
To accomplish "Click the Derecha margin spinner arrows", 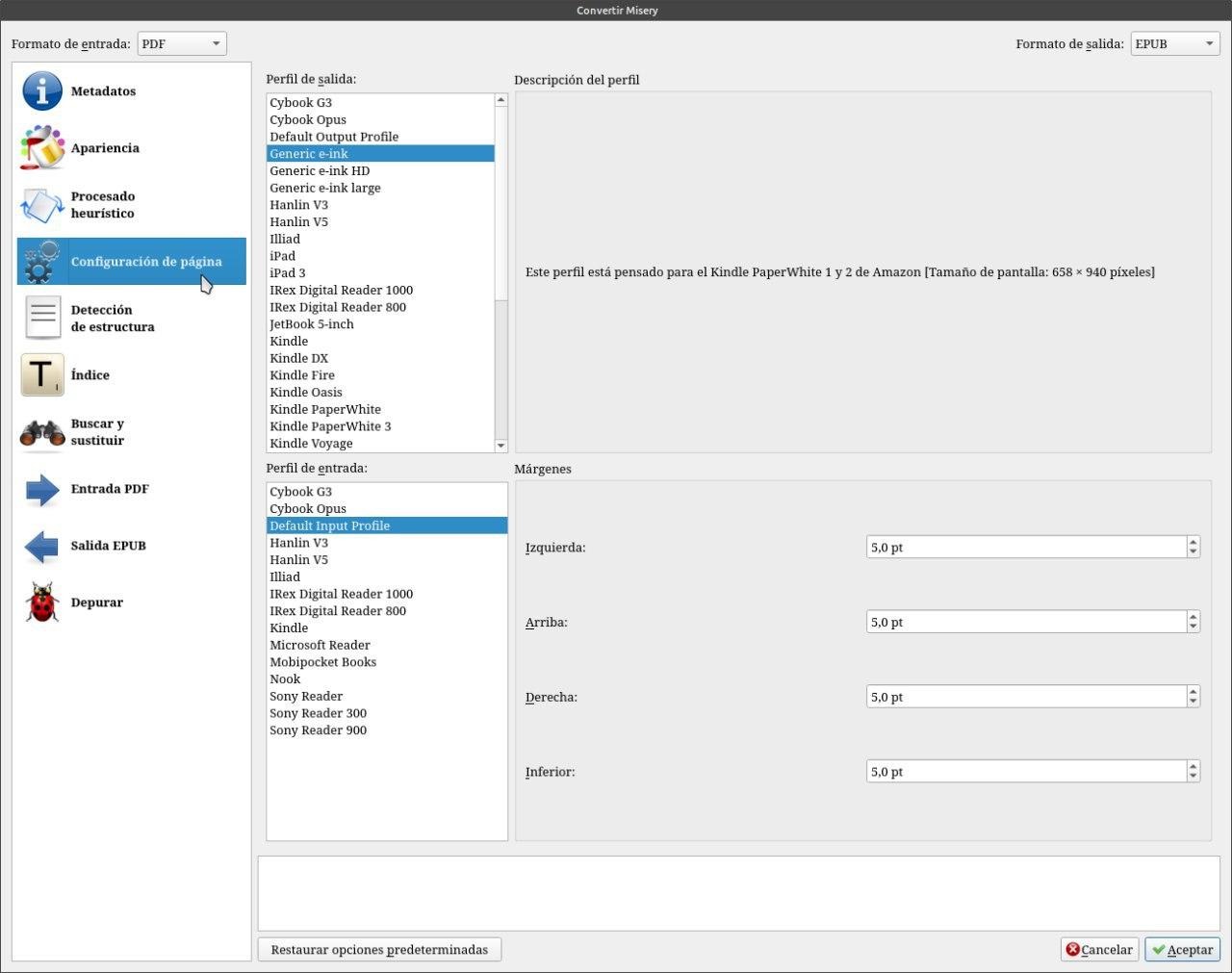I will (x=1193, y=697).
